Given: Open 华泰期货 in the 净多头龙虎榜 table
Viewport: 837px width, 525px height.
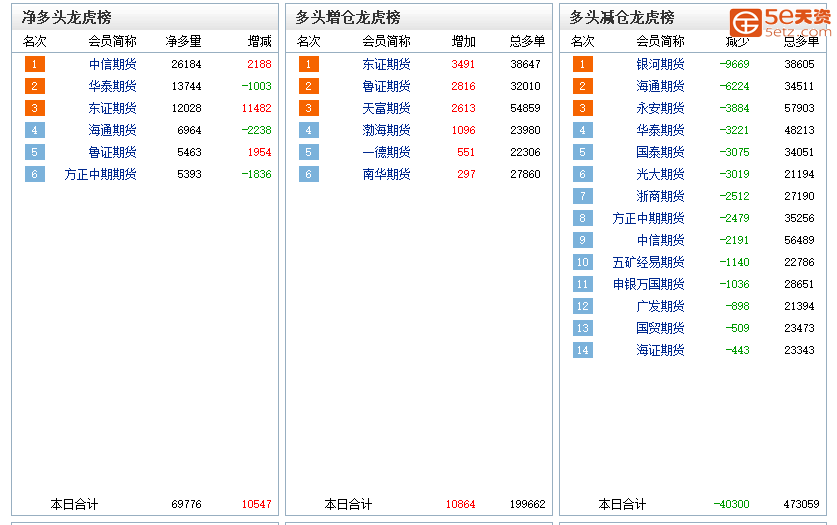Looking at the screenshot, I should 113,86.
